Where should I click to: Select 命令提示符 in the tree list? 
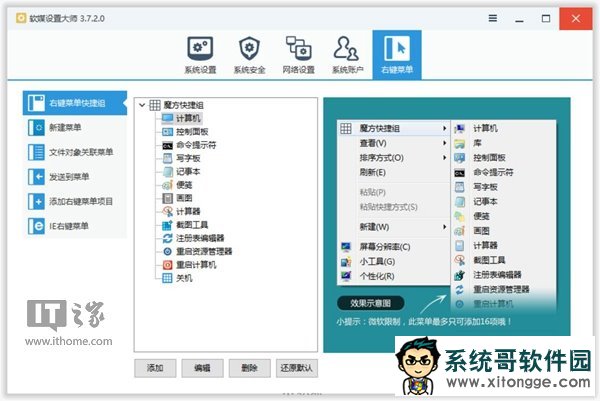tap(196, 145)
